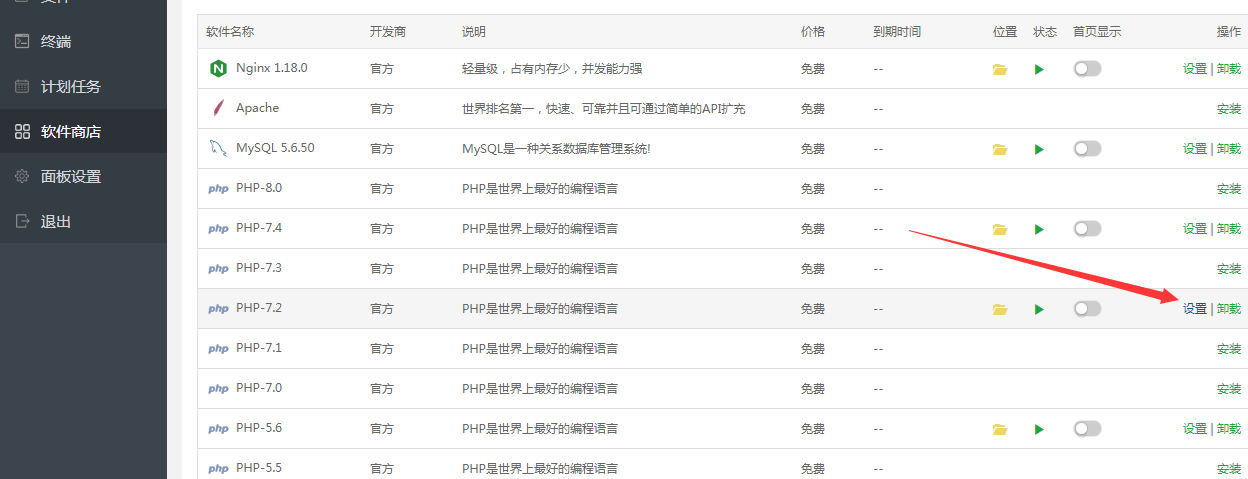Open the PHP-5.6 folder location icon
The image size is (1248, 479).
[1000, 429]
